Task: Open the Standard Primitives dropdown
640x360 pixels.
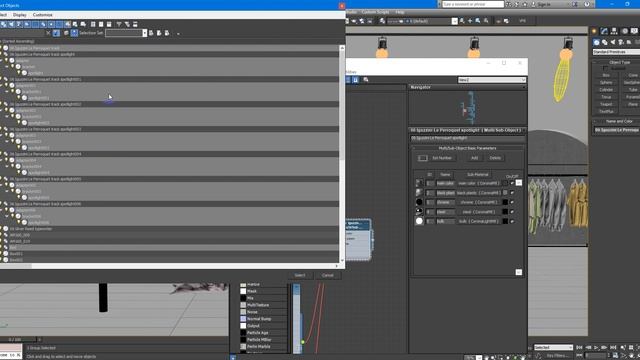Action: pyautogui.click(x=616, y=52)
